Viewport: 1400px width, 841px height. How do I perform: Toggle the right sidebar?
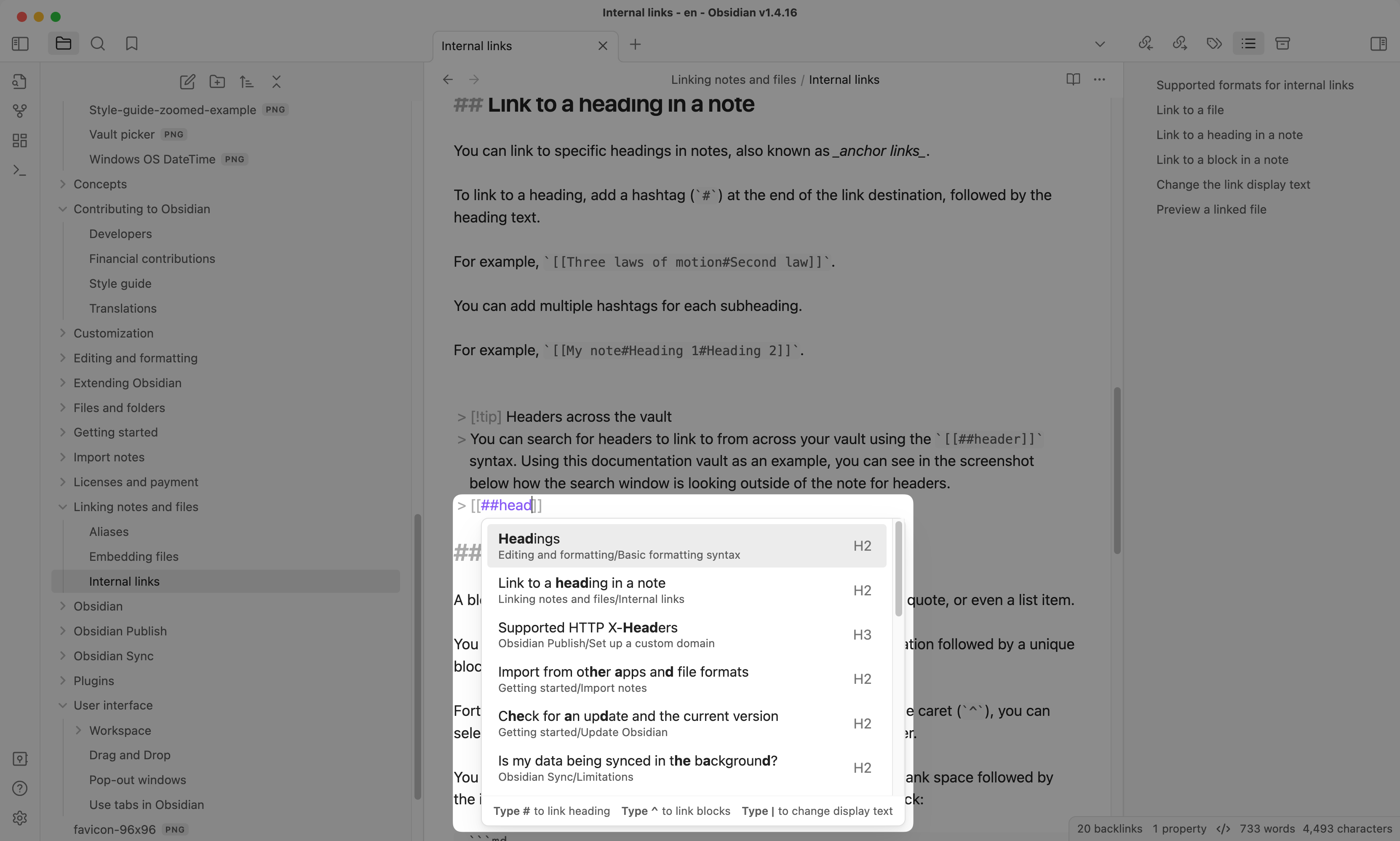1379,44
